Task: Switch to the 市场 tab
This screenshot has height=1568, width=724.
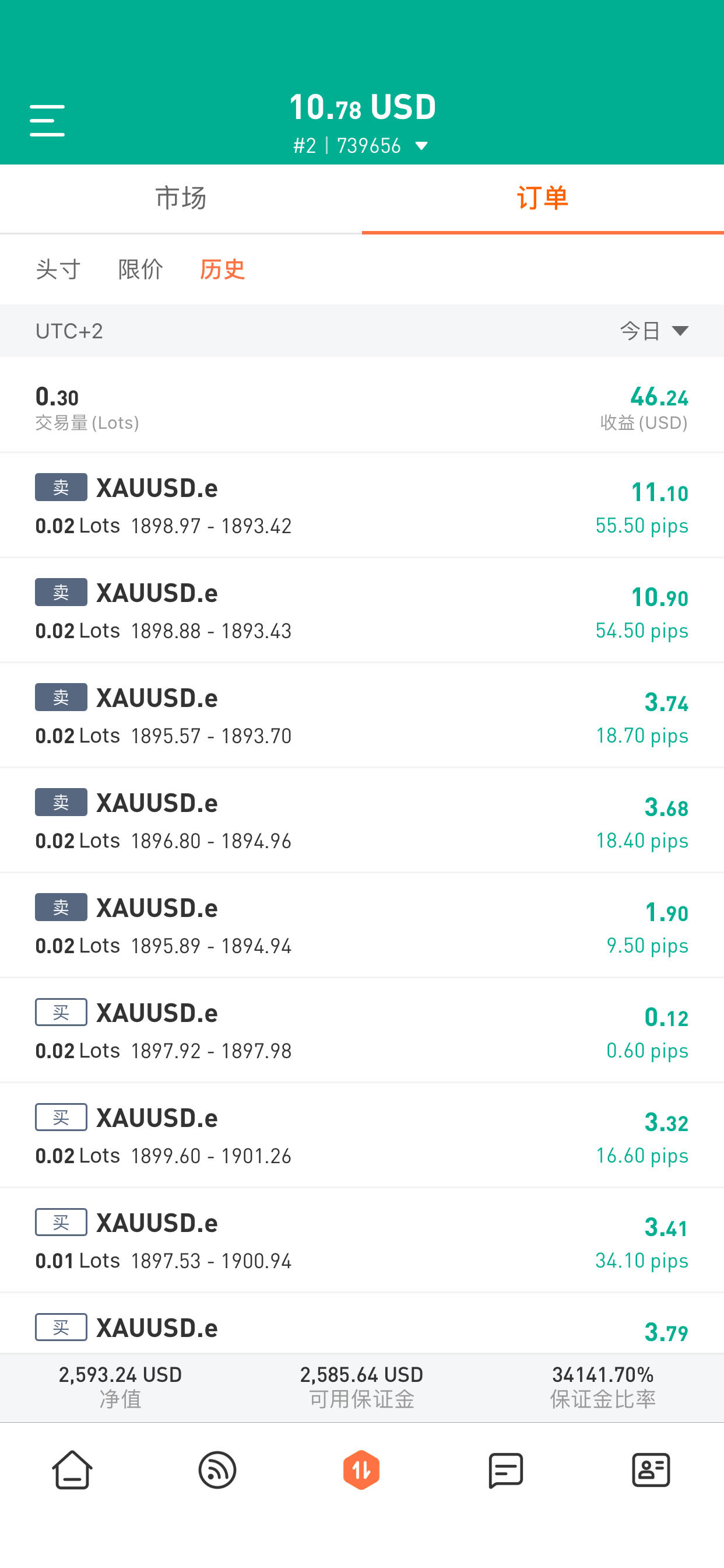Action: (181, 198)
